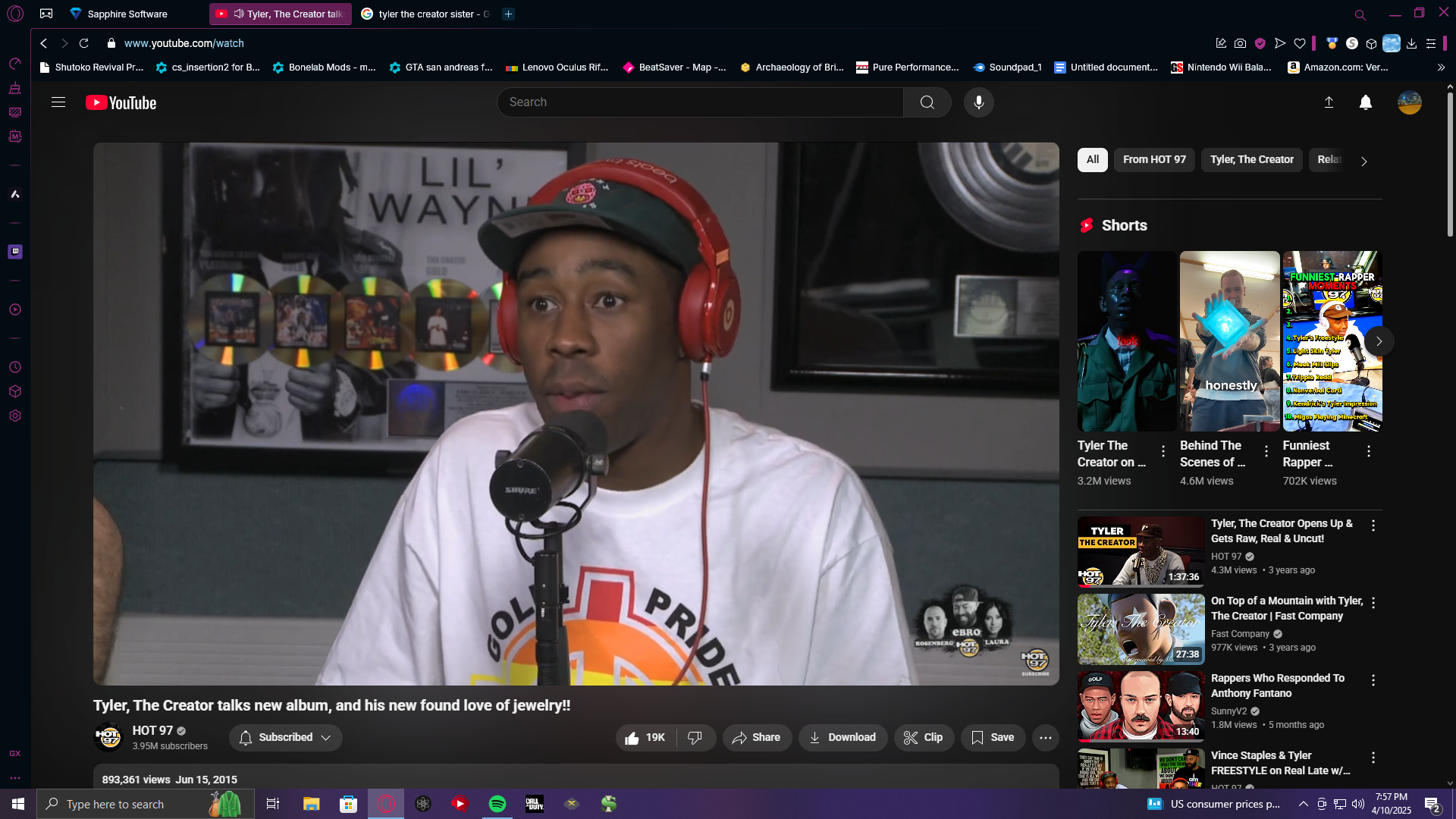
Task: Click the Clip scissors button
Action: click(x=922, y=737)
